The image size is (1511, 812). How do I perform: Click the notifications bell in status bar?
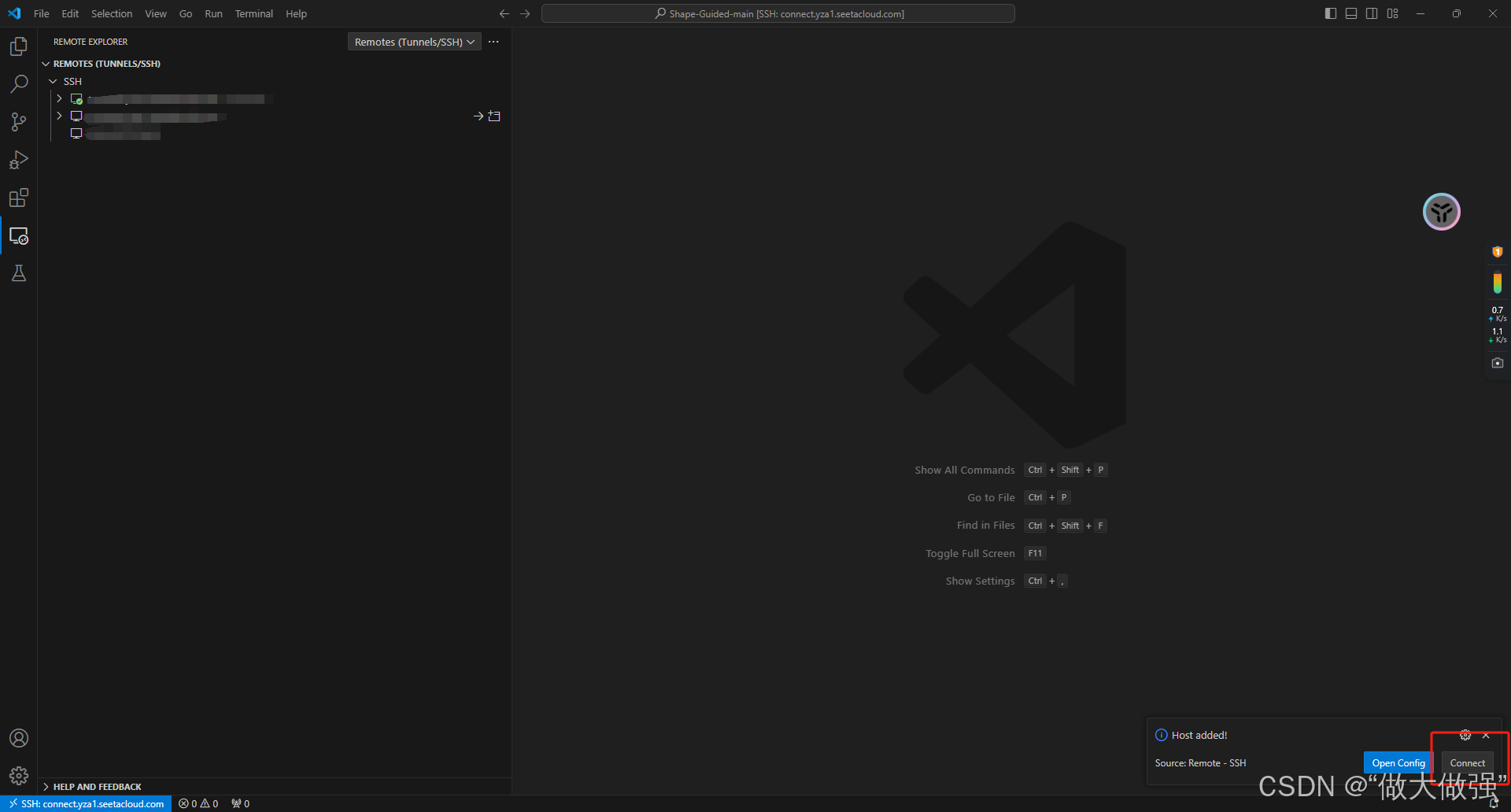pyautogui.click(x=1494, y=803)
